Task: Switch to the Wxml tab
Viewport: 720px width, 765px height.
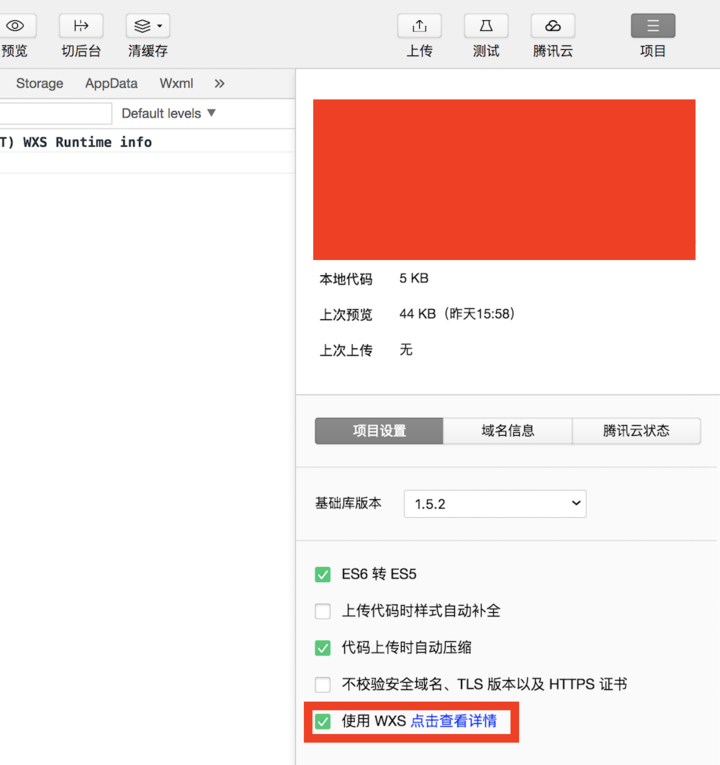Action: tap(177, 83)
